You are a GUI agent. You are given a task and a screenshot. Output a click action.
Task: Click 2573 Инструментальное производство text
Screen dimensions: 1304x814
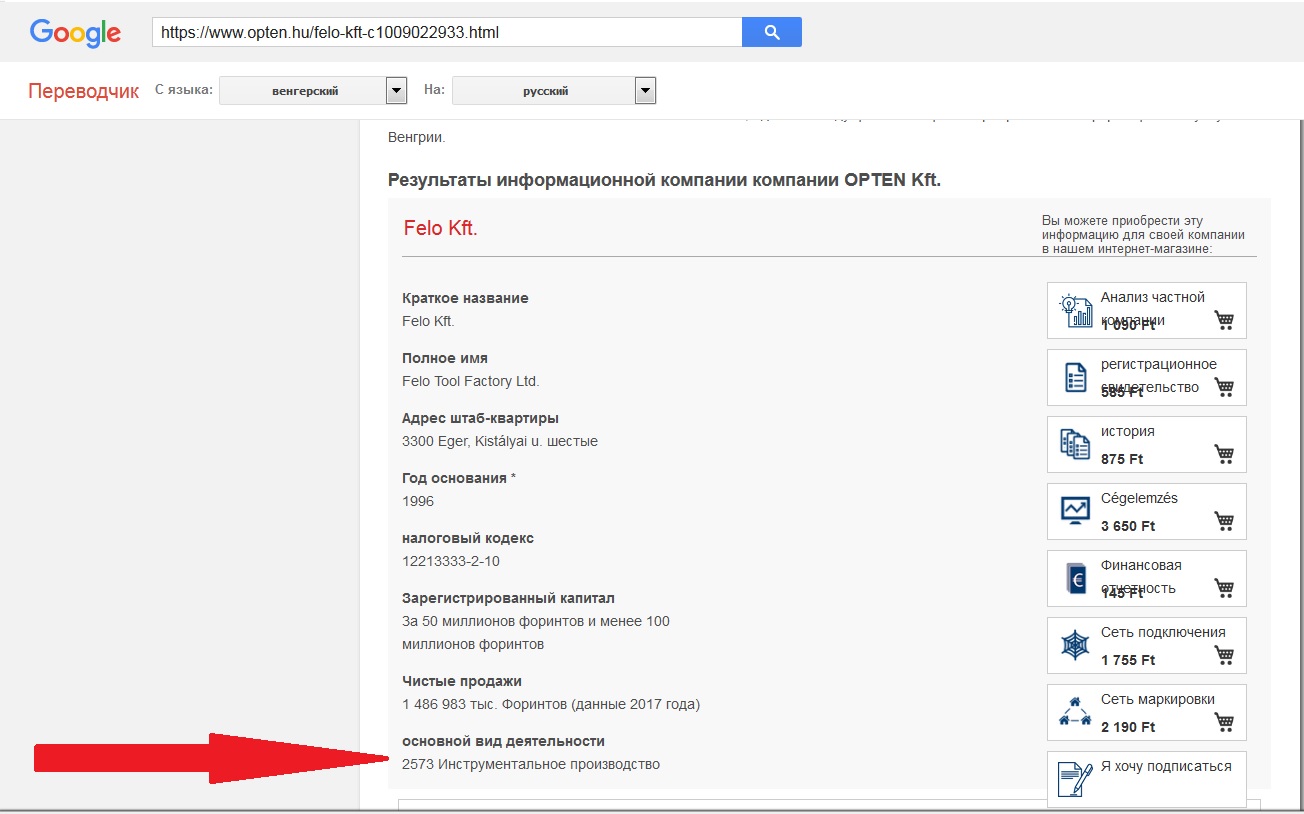531,764
